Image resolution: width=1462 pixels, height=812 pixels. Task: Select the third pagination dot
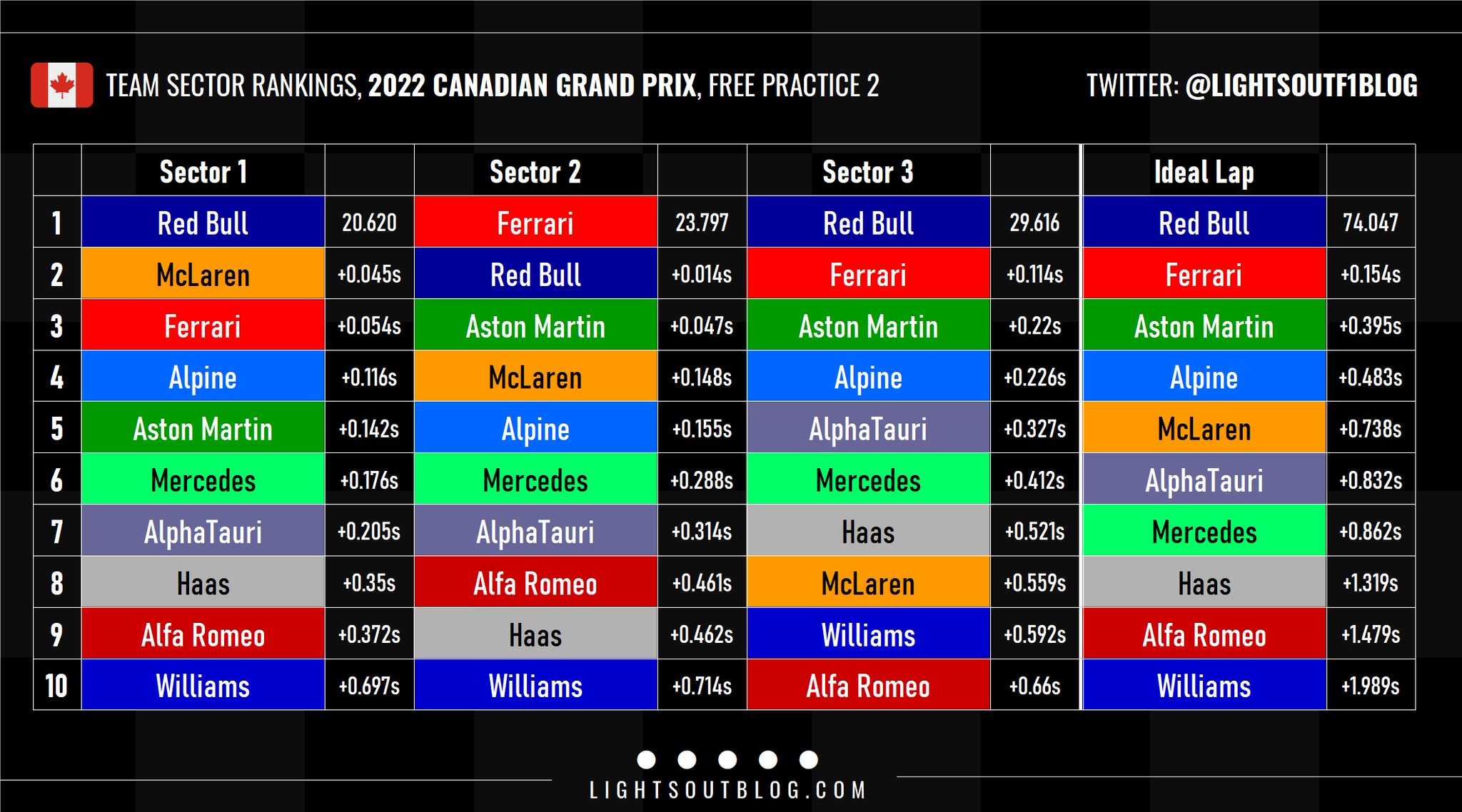727,760
